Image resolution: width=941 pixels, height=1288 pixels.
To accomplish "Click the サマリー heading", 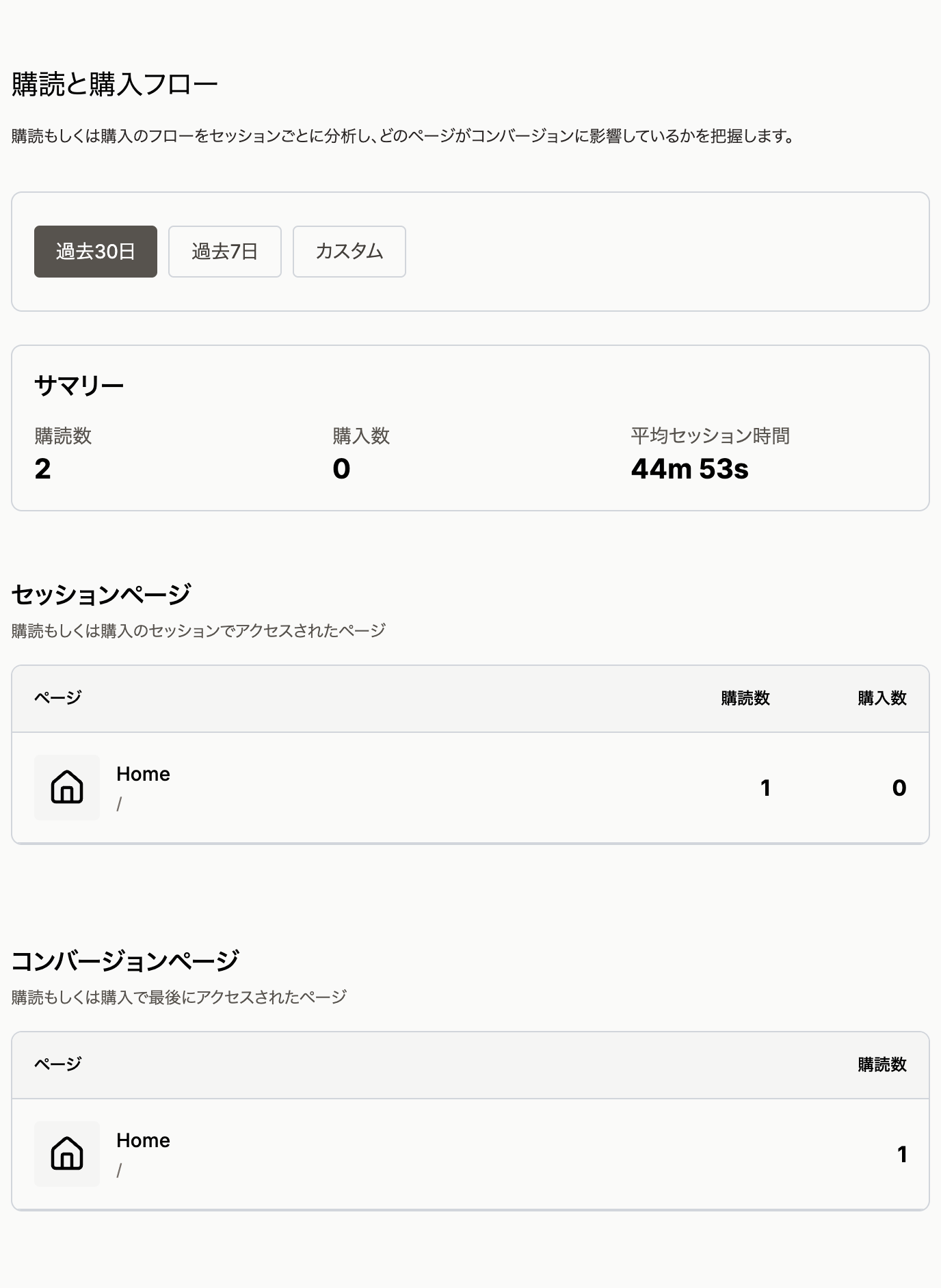I will click(79, 386).
